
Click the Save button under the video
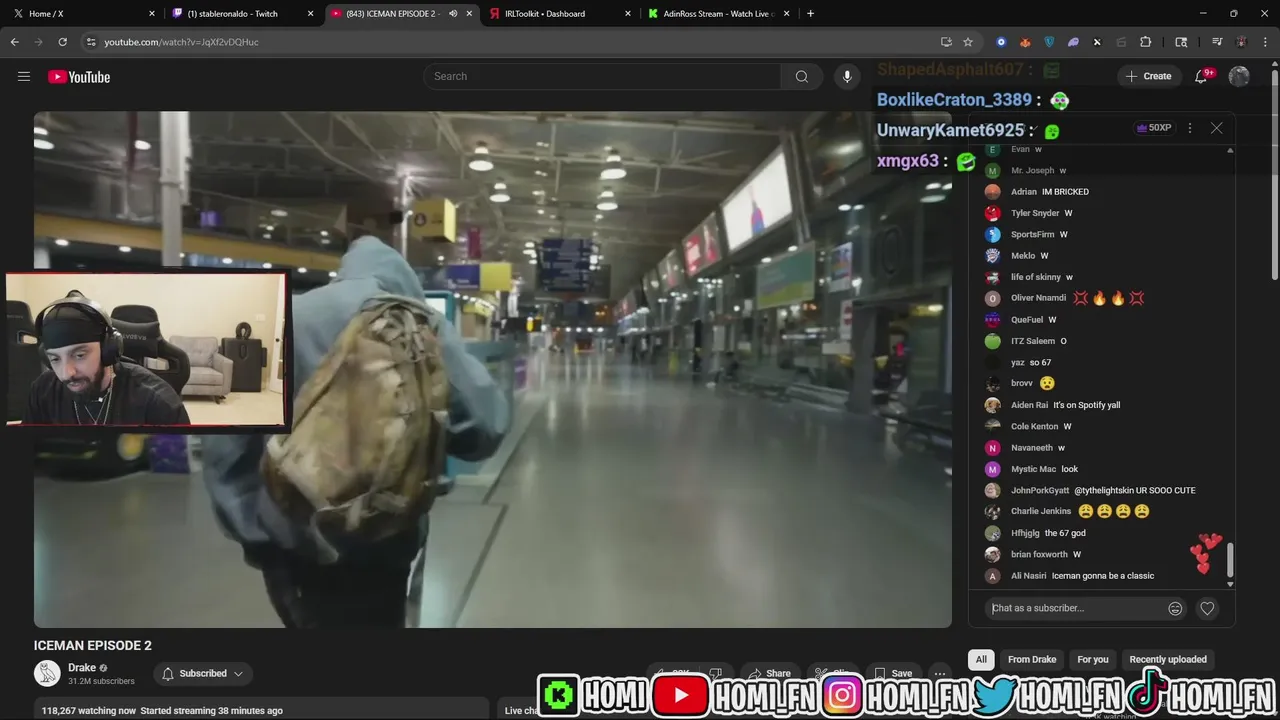coord(892,673)
